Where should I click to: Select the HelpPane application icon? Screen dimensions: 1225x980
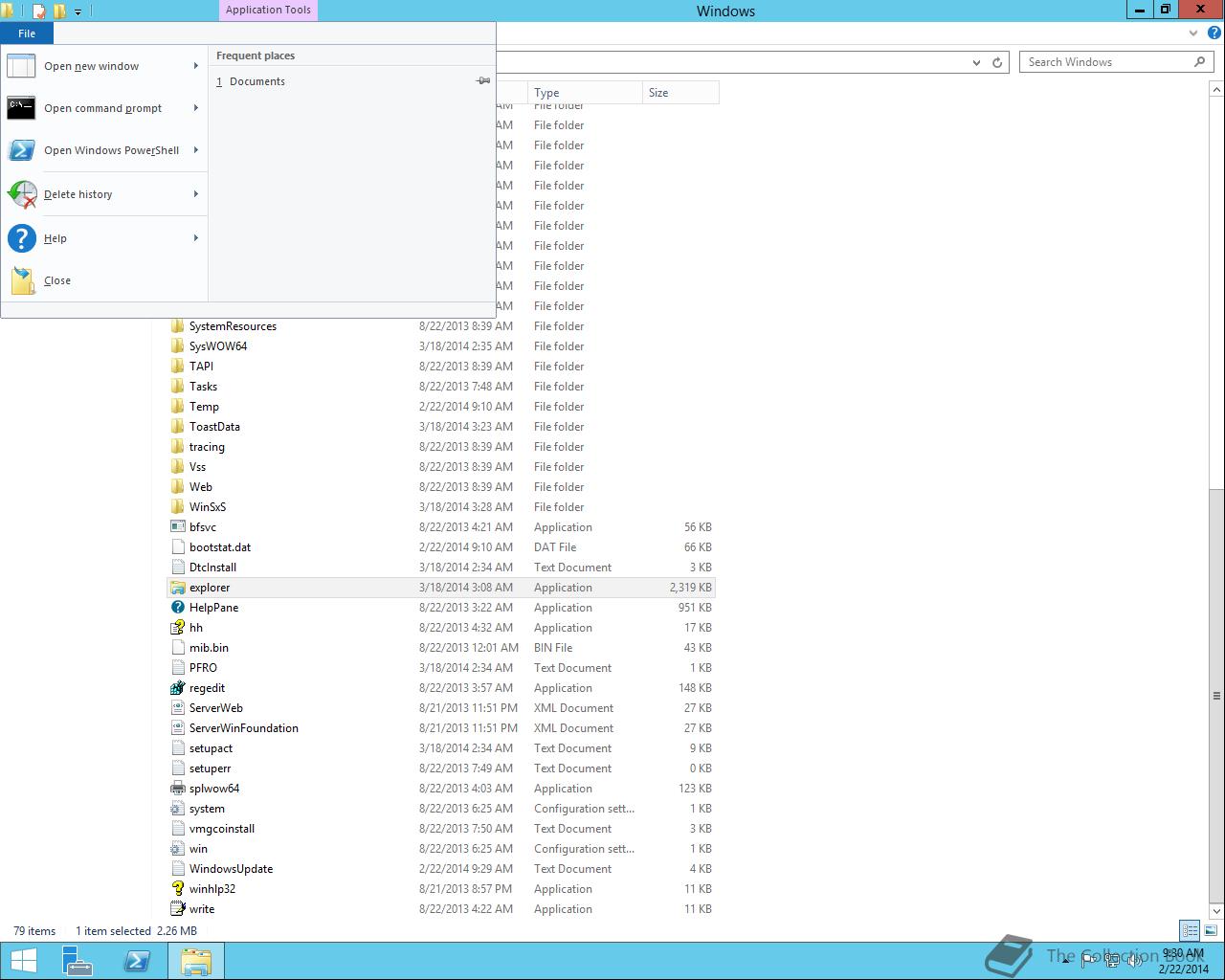[177, 608]
